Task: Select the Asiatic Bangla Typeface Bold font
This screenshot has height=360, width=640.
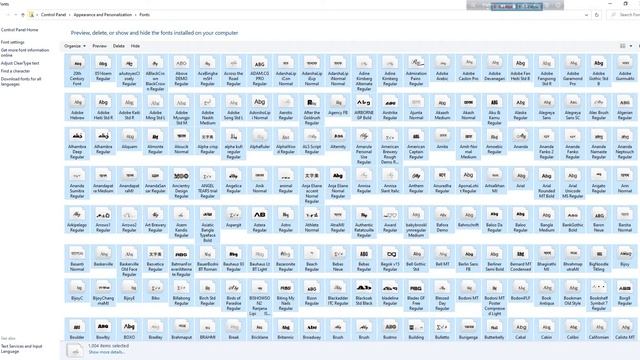Action: coord(207,225)
